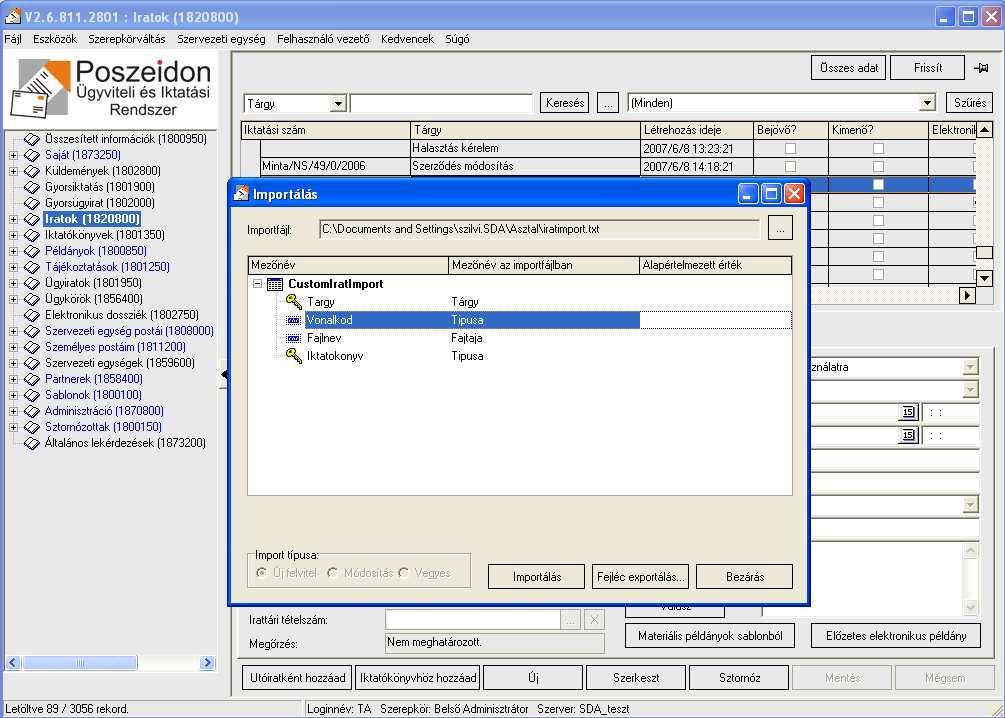Click the Adminisztráció tree icon
This screenshot has height=718, width=1005.
pos(32,411)
